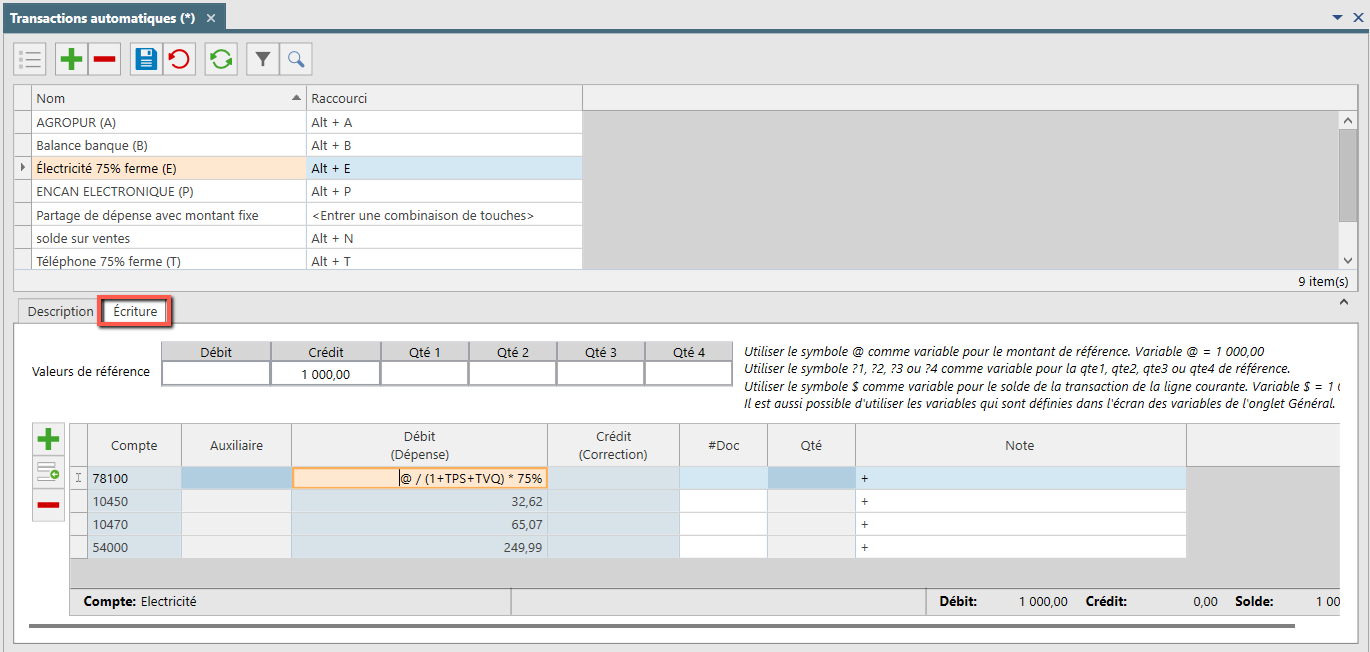The width and height of the screenshot is (1370, 652).
Task: Click the Débit reference value field
Action: click(x=216, y=374)
